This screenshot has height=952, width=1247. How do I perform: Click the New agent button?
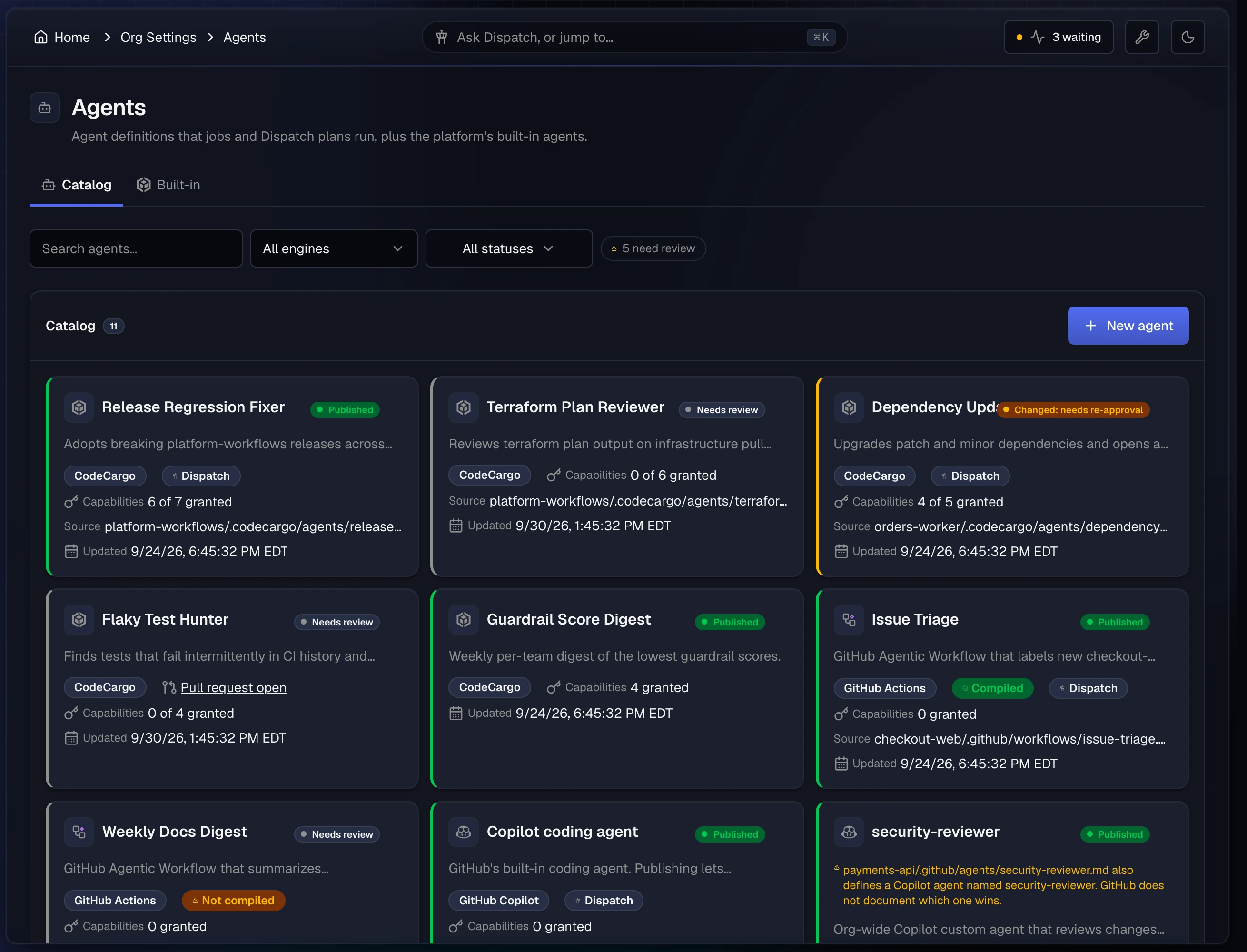pos(1128,326)
